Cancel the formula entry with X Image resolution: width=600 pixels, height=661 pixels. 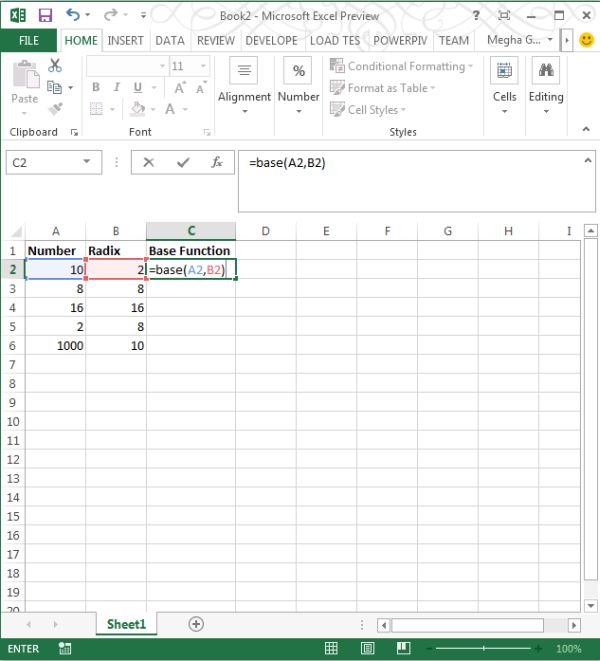(x=148, y=162)
